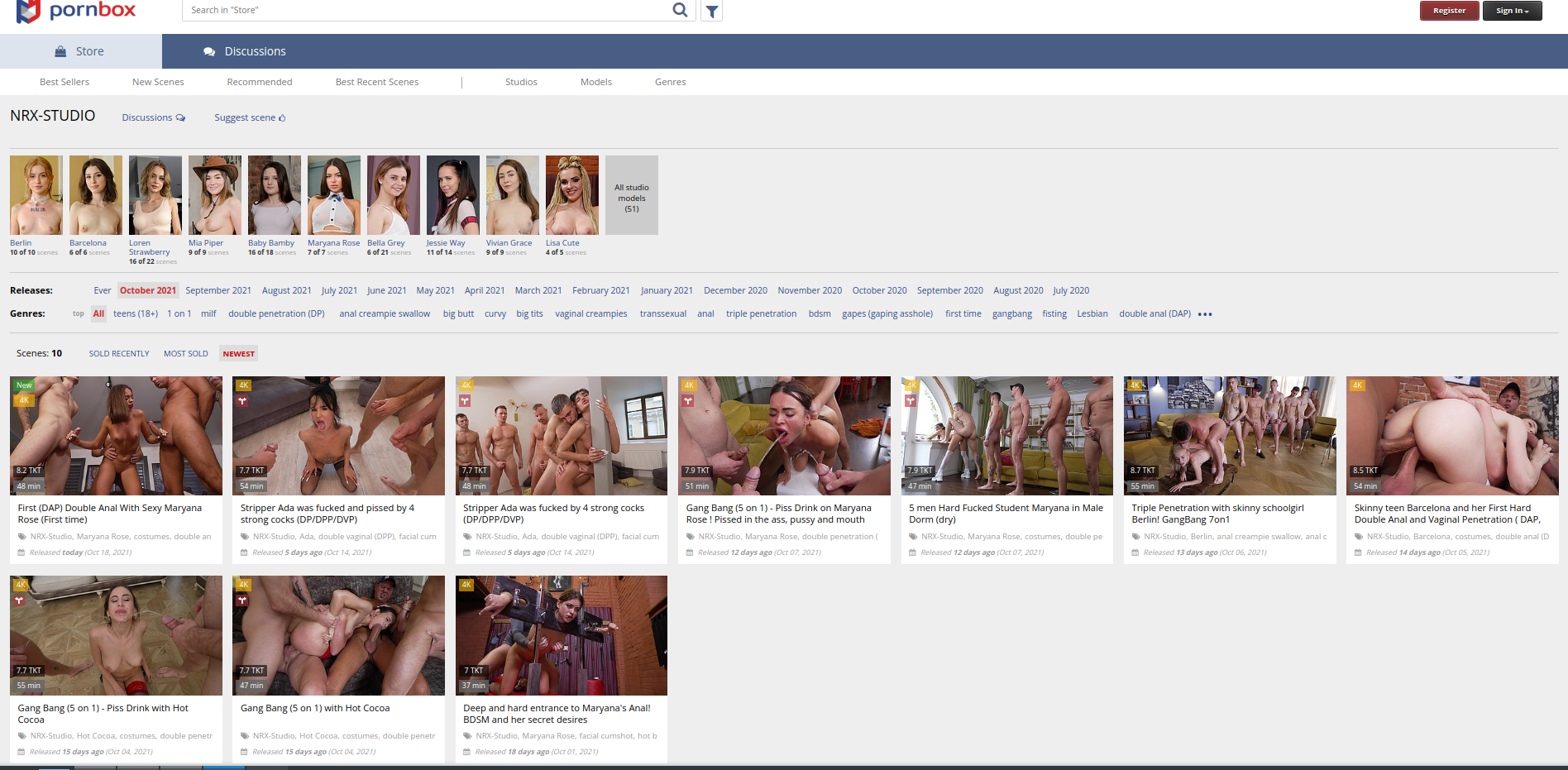This screenshot has height=770, width=1568.
Task: Click the search magnifier icon
Action: (680, 10)
